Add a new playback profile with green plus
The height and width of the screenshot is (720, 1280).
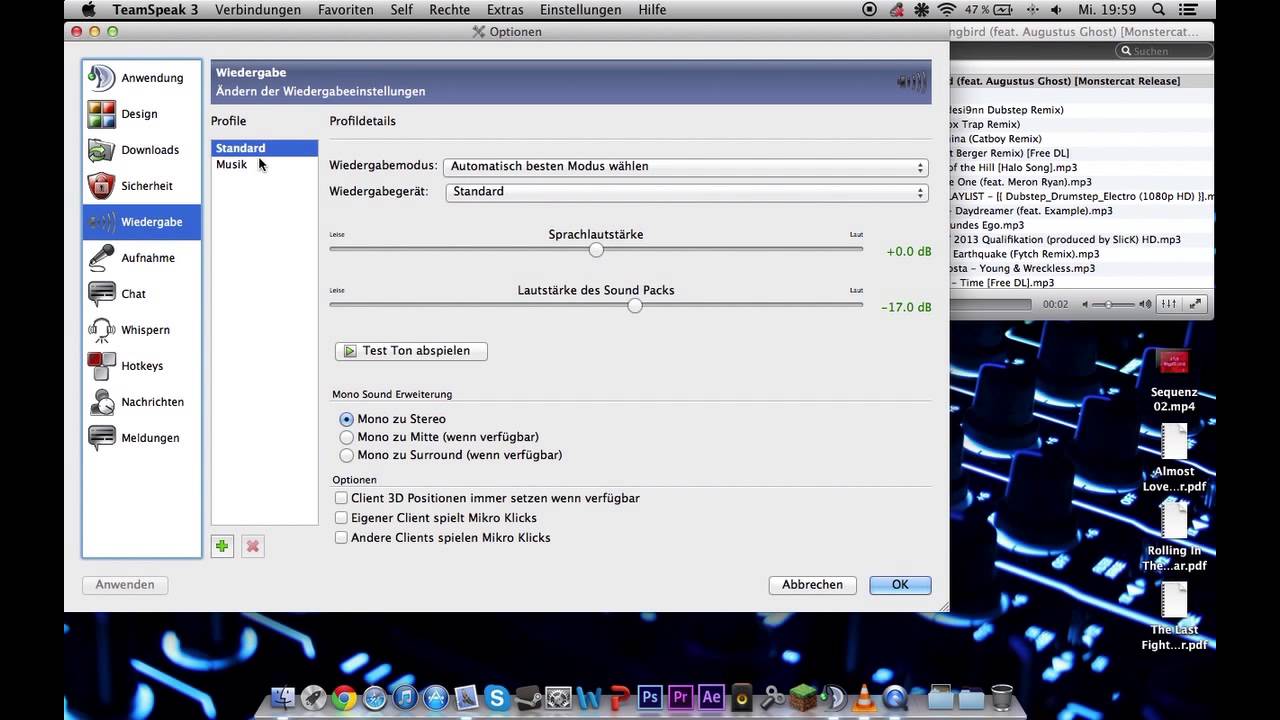tap(222, 546)
